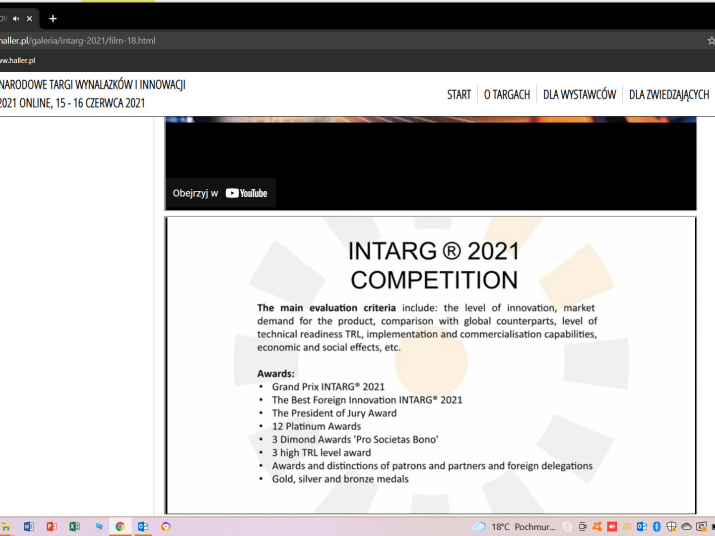
Task: Open the haller.pl bookmark
Action: (x=18, y=60)
